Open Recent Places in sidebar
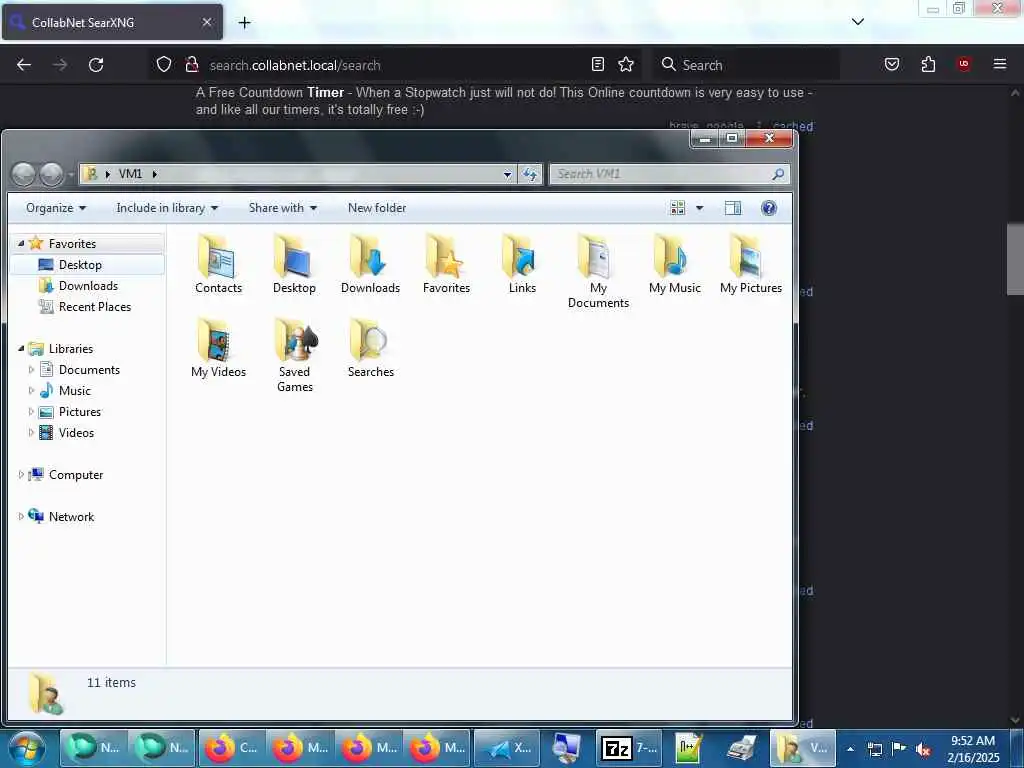 coord(85,306)
